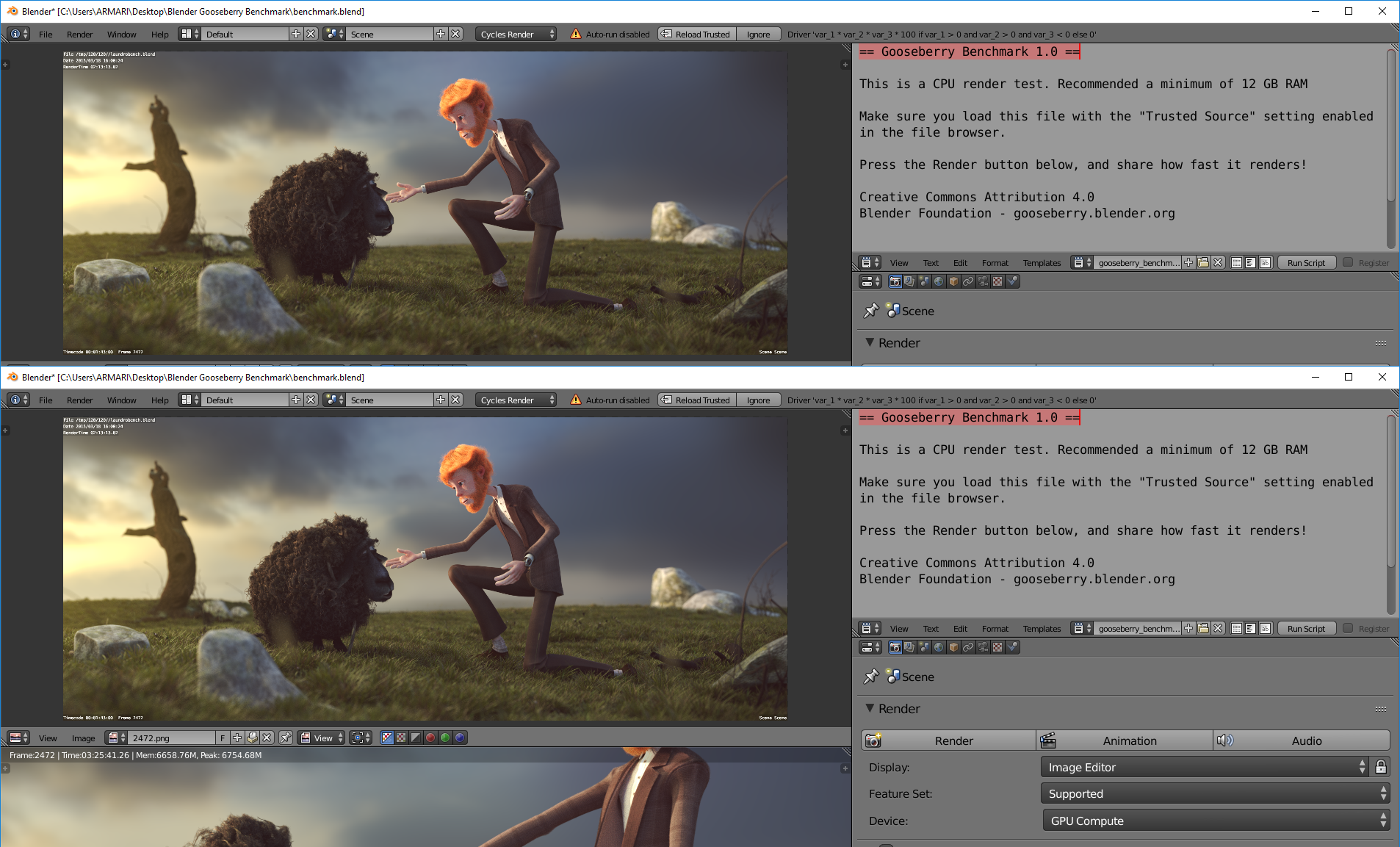This screenshot has height=847, width=1400.
Task: Add new scene in top window header
Action: click(x=441, y=34)
